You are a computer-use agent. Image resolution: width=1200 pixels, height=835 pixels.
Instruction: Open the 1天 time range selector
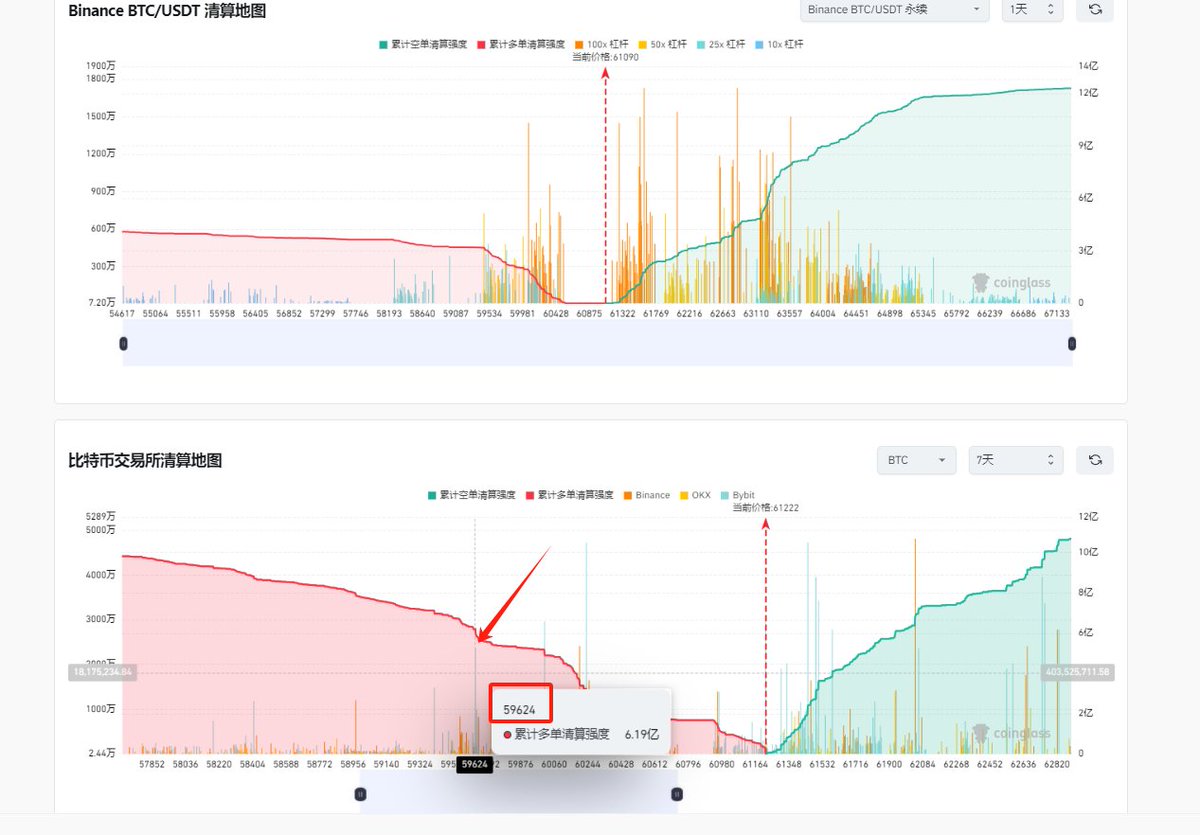point(1032,10)
